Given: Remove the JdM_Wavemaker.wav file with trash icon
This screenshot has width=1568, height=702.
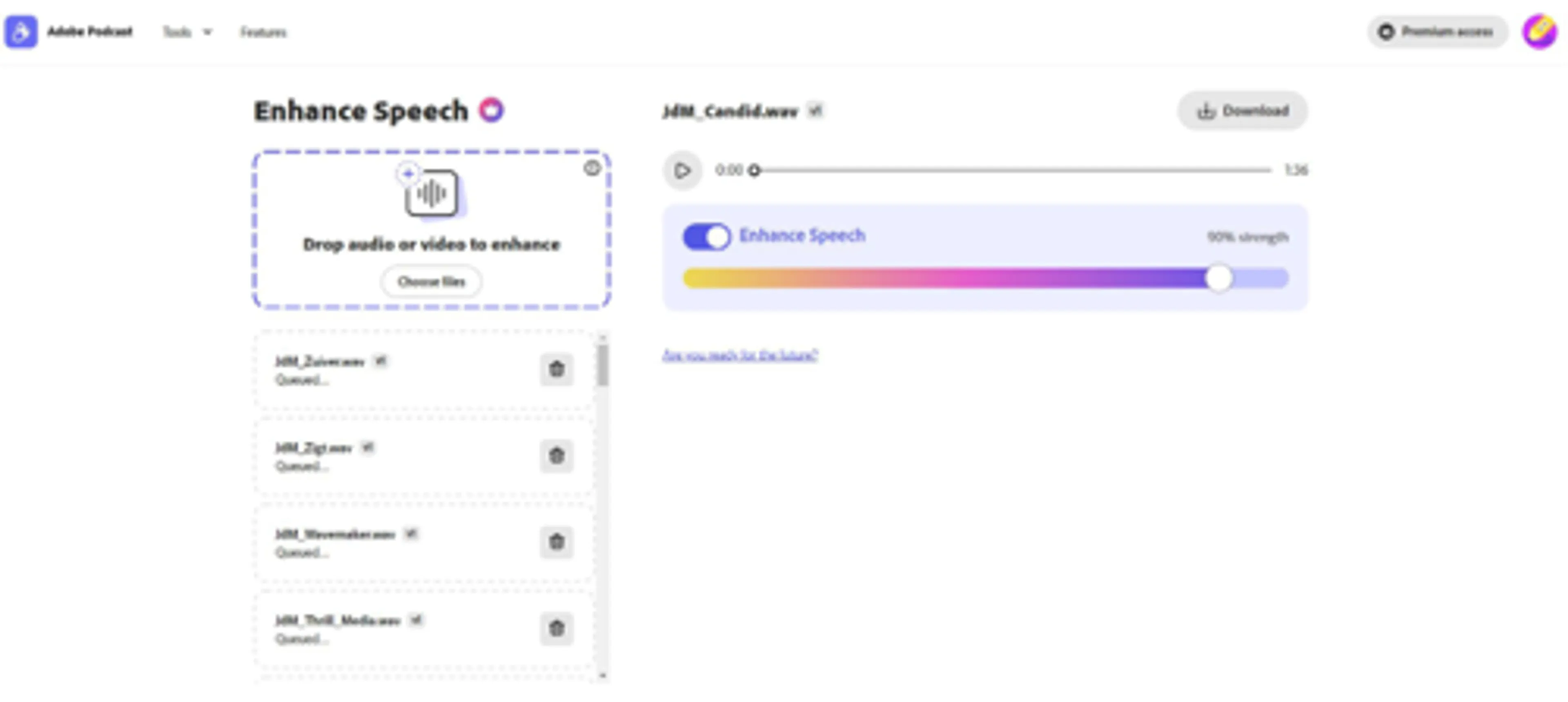Looking at the screenshot, I should tap(556, 542).
